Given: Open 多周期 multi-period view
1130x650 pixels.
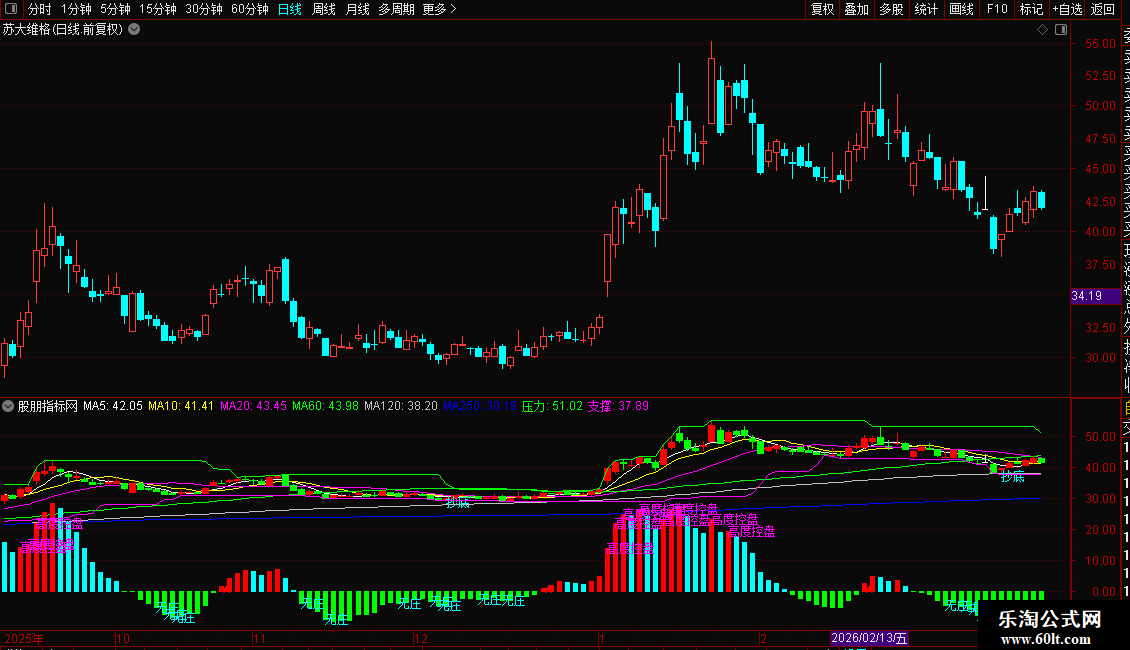Looking at the screenshot, I should pos(396,9).
